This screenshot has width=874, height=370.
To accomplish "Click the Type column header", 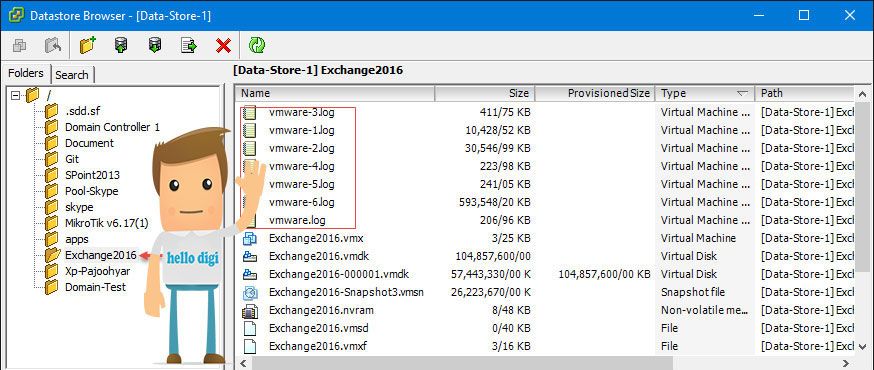I will click(x=705, y=94).
